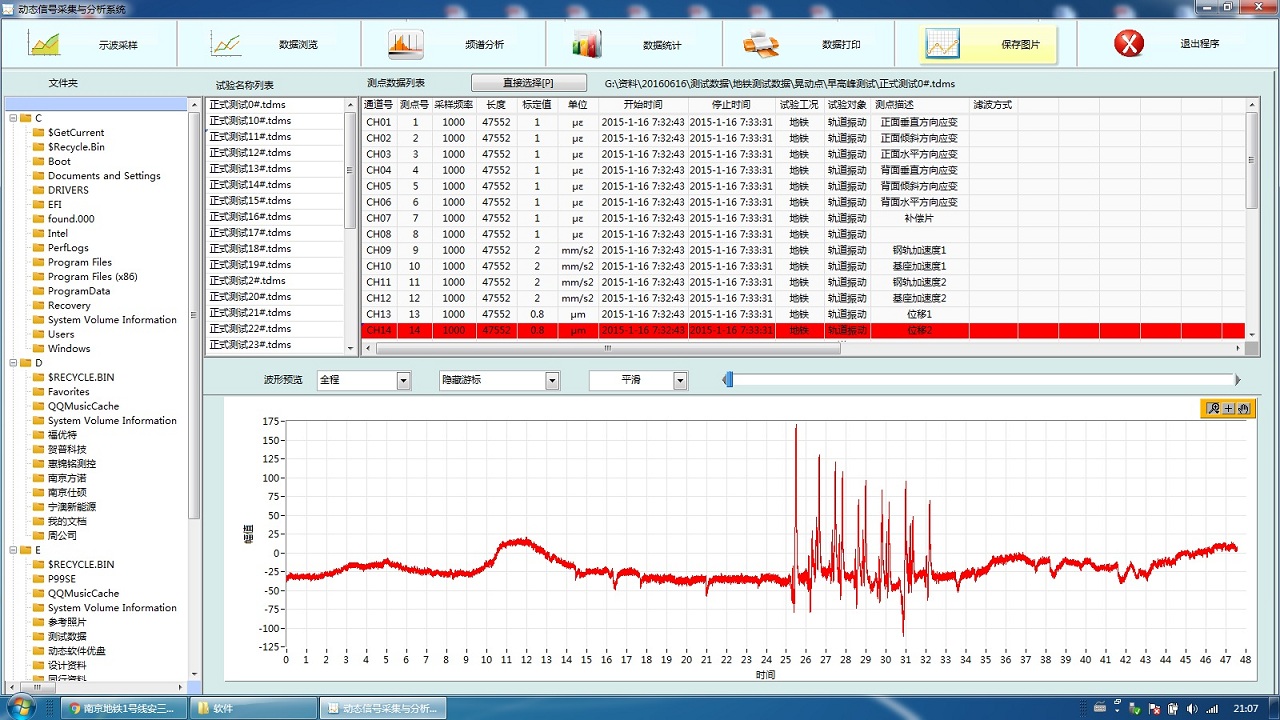
Task: Collapse the D drive tree node
Action: pos(13,363)
